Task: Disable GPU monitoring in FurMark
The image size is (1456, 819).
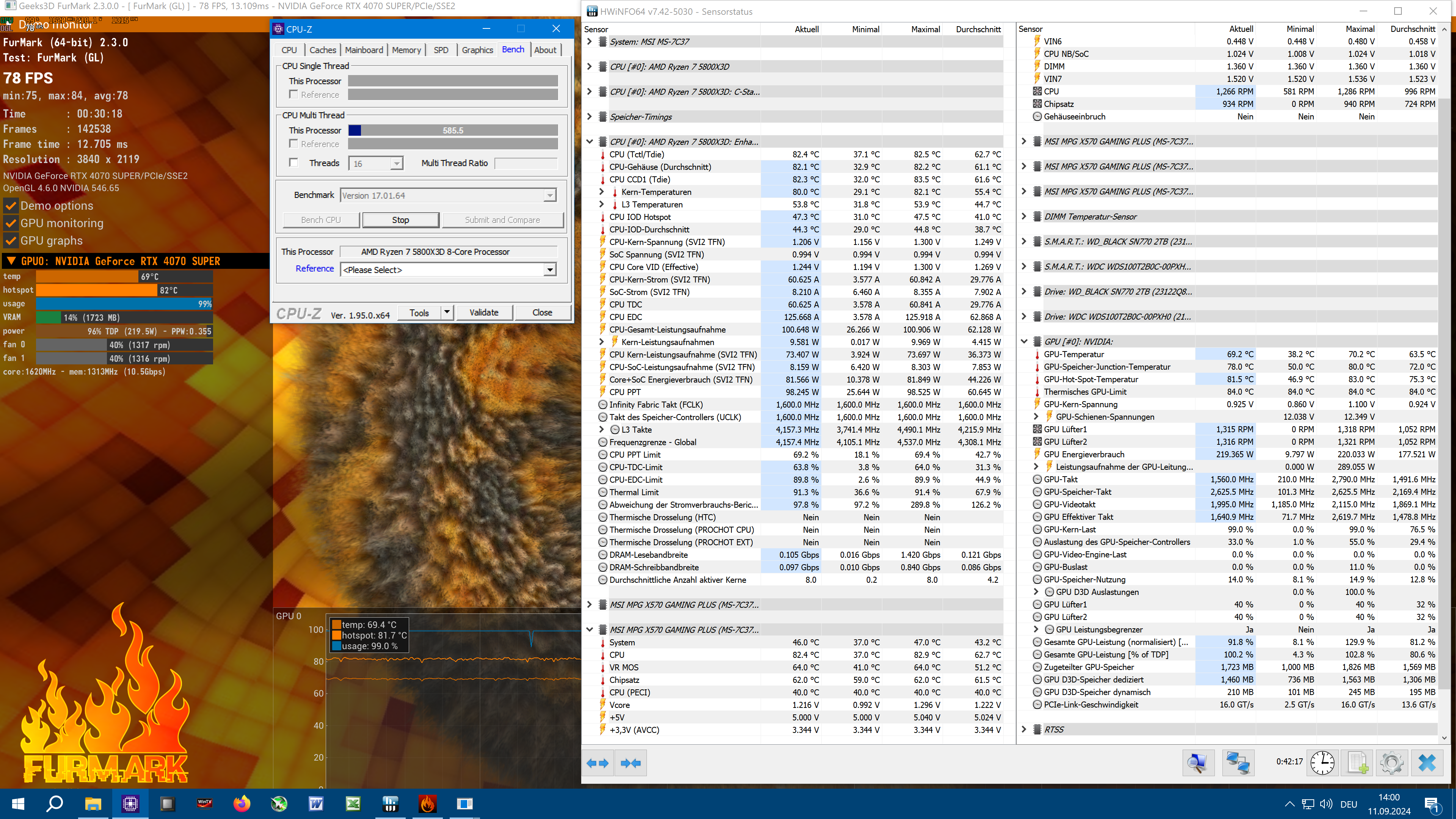Action: (x=11, y=223)
